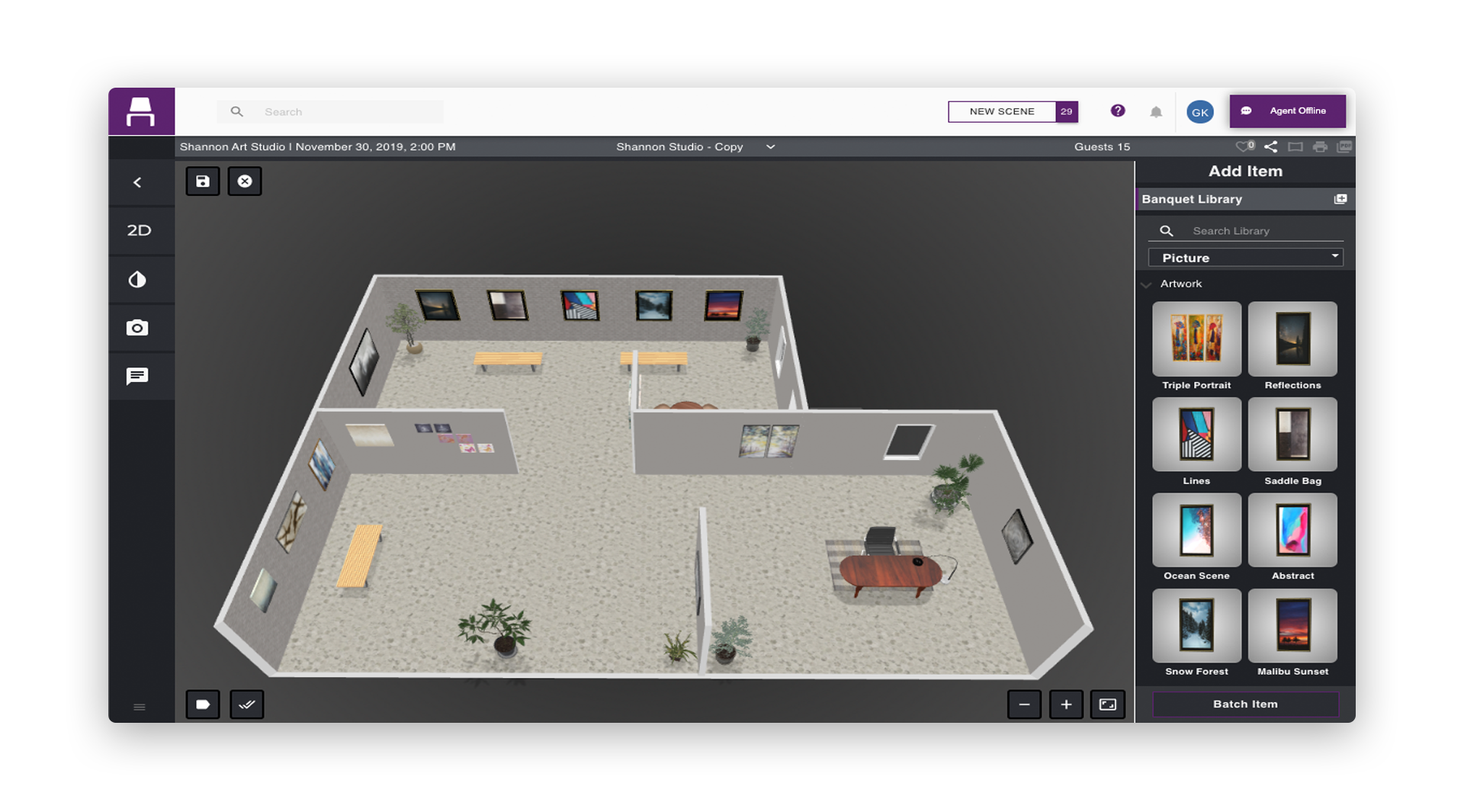The height and width of the screenshot is (812, 1464).
Task: Click the Batch Item button
Action: click(1245, 704)
